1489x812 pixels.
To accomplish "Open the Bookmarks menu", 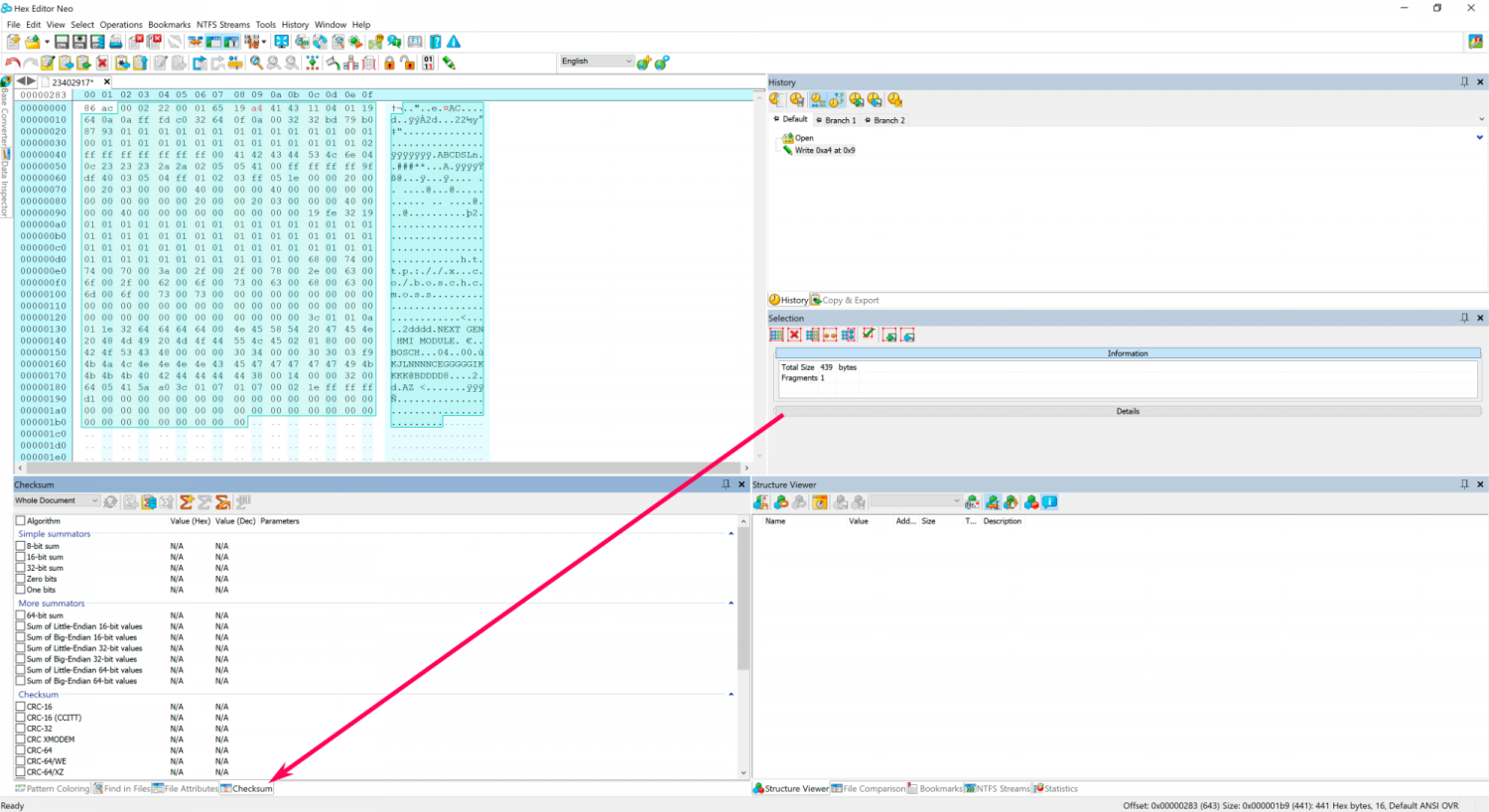I will pos(170,25).
